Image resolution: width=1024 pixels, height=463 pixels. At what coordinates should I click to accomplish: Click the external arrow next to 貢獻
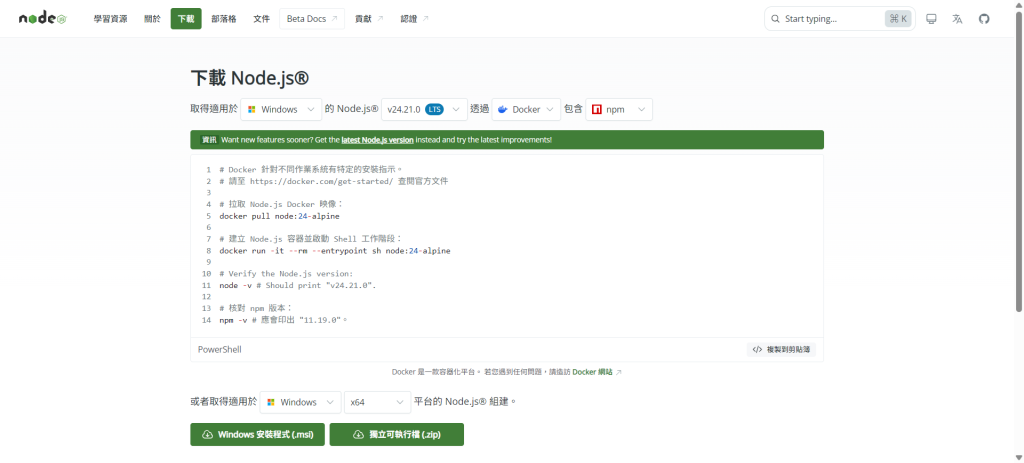pyautogui.click(x=380, y=19)
